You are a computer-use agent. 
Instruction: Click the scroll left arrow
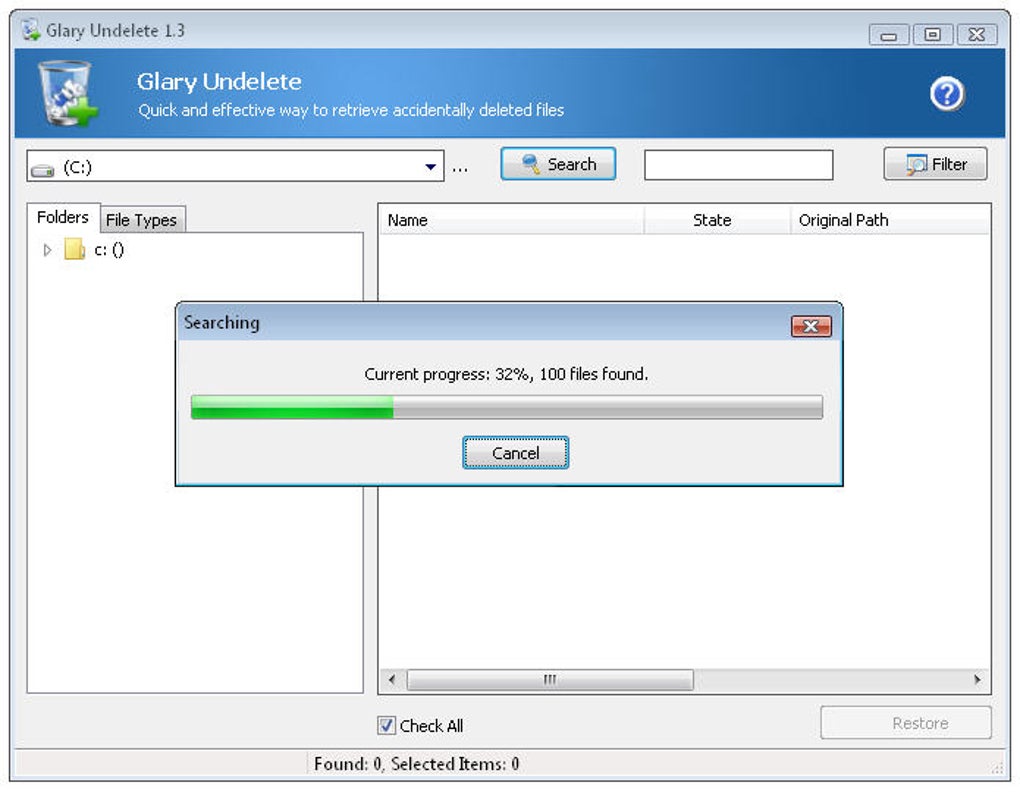point(392,680)
